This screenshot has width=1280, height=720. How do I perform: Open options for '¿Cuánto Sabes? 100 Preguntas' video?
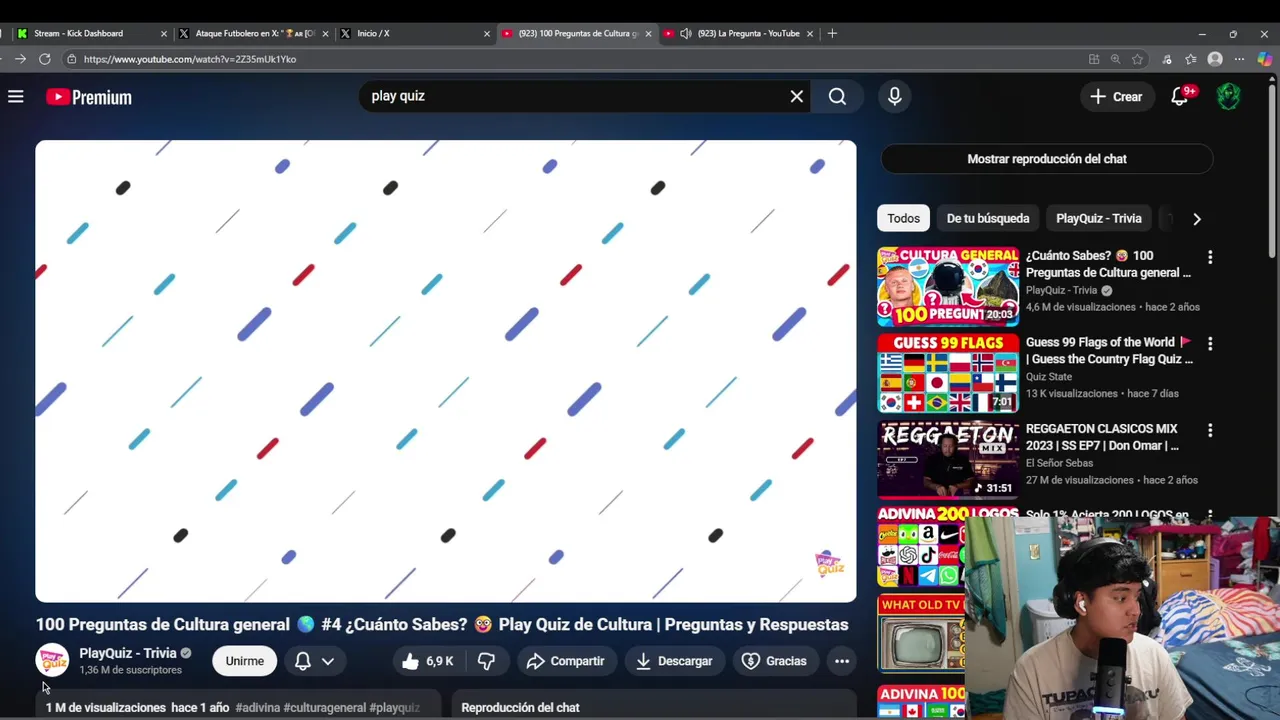click(x=1210, y=257)
